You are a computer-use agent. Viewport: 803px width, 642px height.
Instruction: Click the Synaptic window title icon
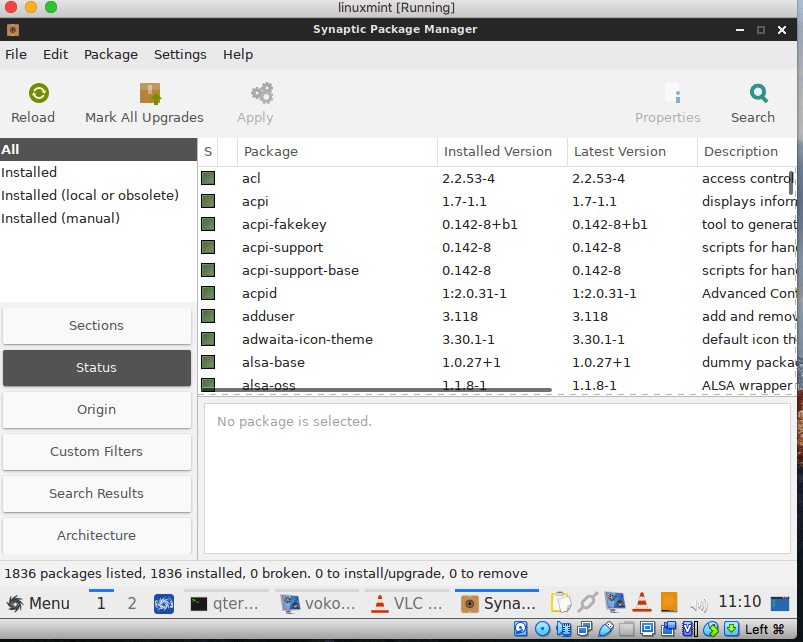pyautogui.click(x=13, y=30)
